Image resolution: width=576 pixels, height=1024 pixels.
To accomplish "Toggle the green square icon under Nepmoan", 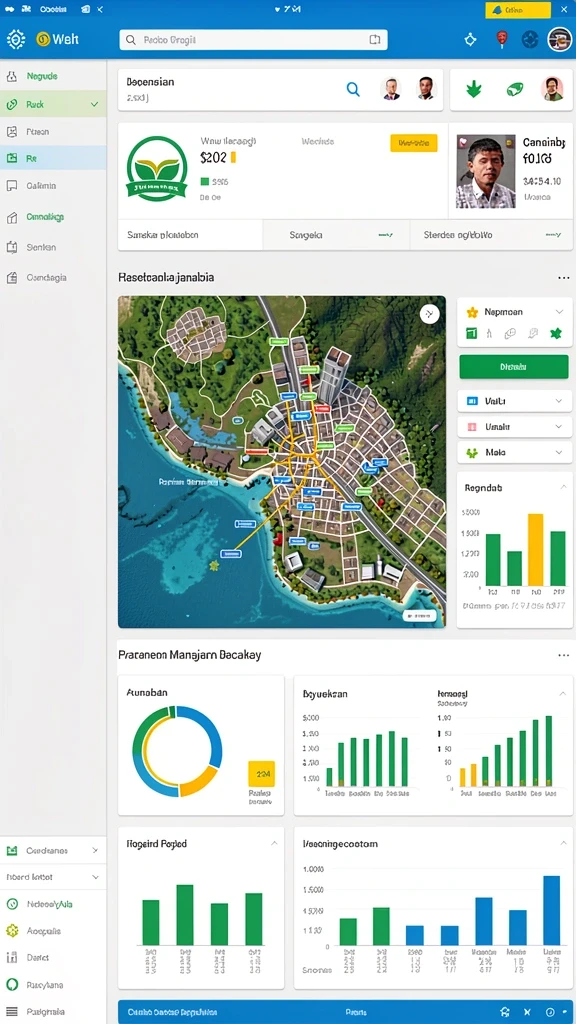I will pyautogui.click(x=472, y=334).
